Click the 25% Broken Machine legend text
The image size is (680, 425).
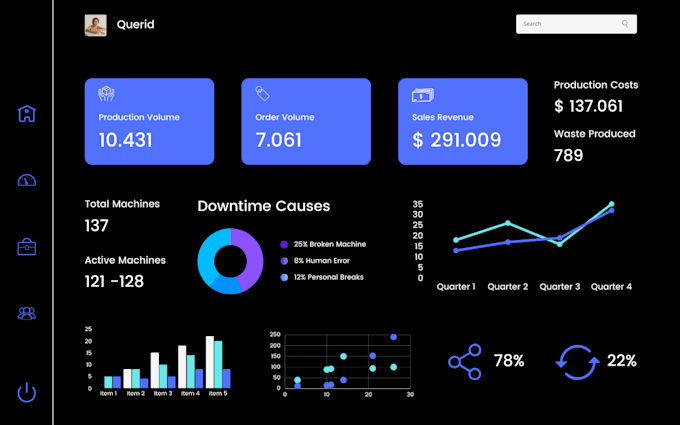pyautogui.click(x=330, y=245)
